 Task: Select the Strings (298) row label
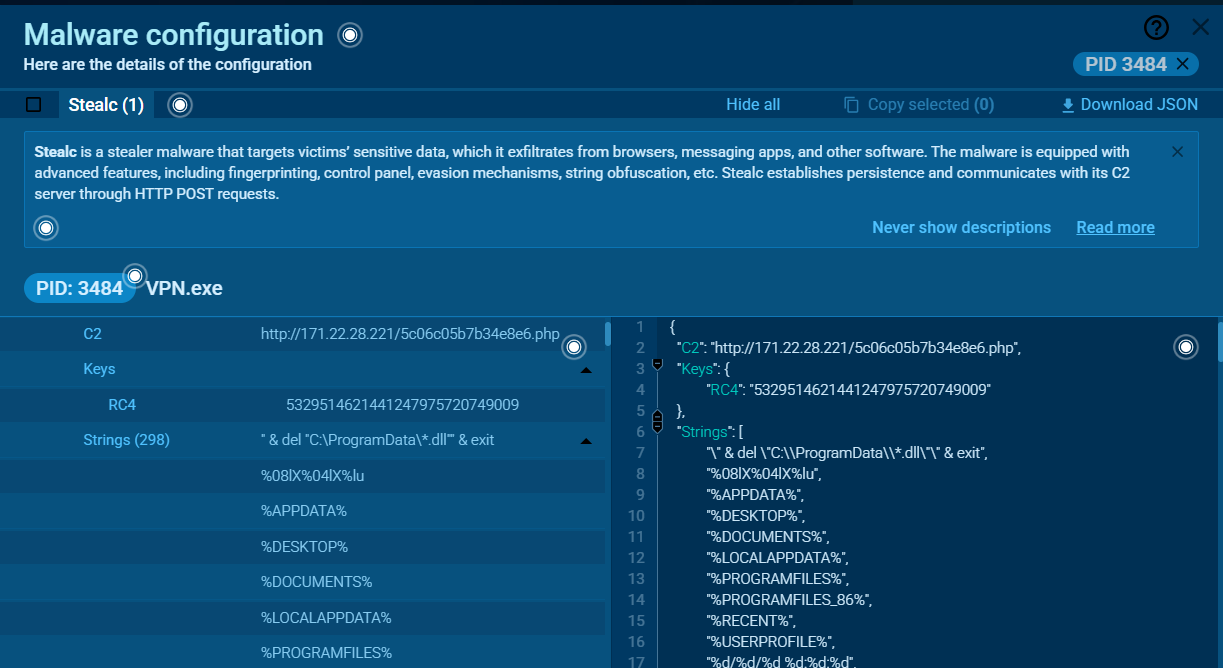point(126,440)
